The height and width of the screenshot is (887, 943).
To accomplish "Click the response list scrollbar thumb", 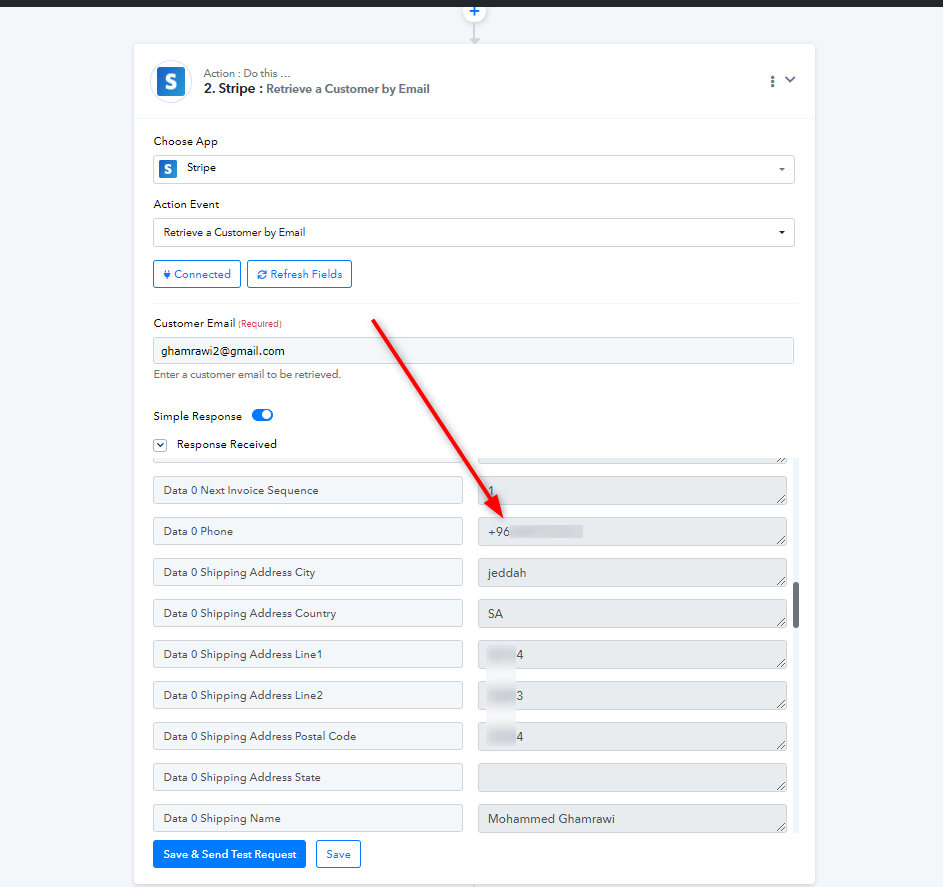I will 796,605.
